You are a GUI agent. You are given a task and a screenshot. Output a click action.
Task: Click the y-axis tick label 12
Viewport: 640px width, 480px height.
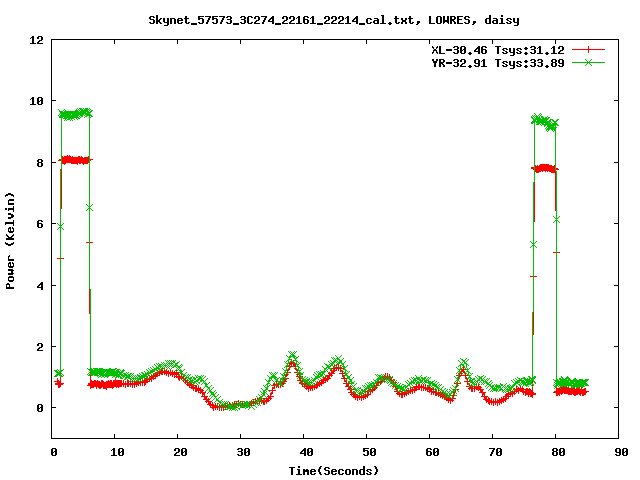[36, 40]
